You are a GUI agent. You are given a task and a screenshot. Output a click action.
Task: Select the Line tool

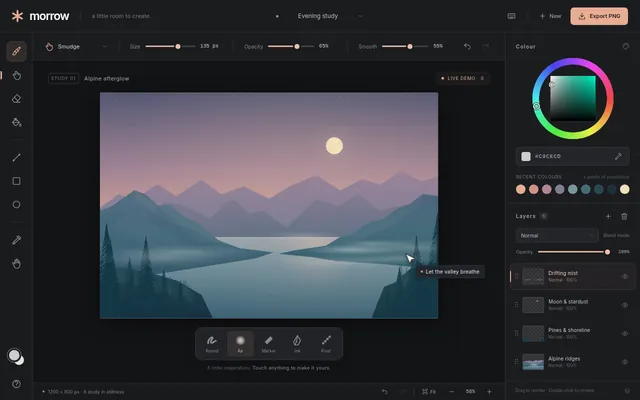[x=16, y=158]
